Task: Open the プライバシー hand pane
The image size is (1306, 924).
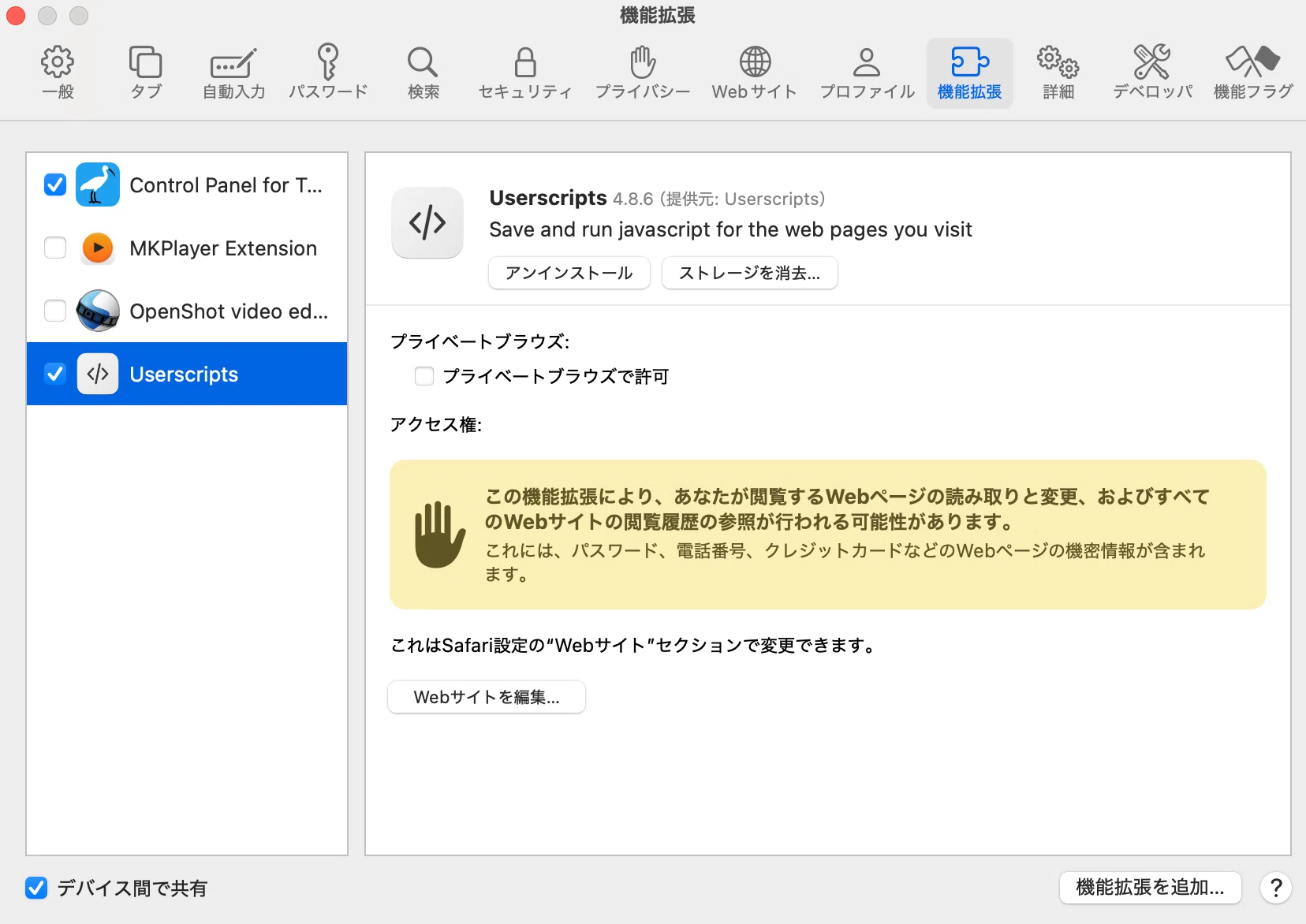Action: click(x=643, y=73)
